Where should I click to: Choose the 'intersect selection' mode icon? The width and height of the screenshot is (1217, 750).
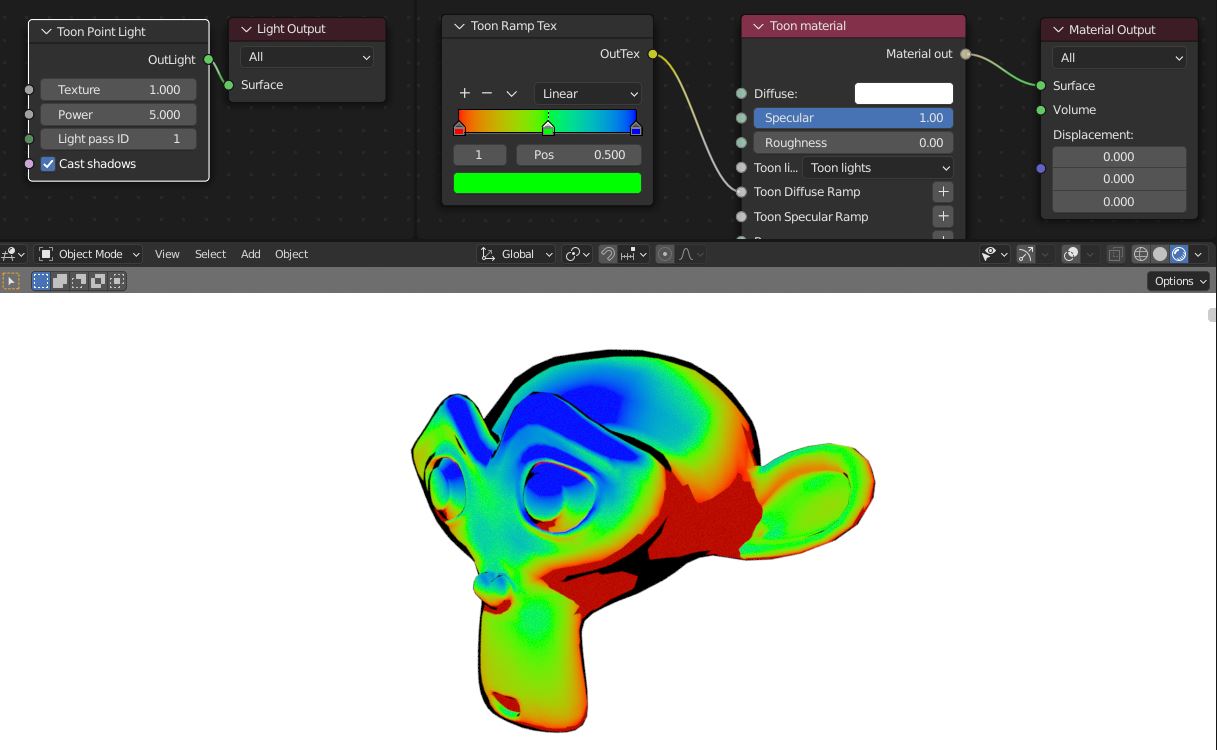point(117,281)
